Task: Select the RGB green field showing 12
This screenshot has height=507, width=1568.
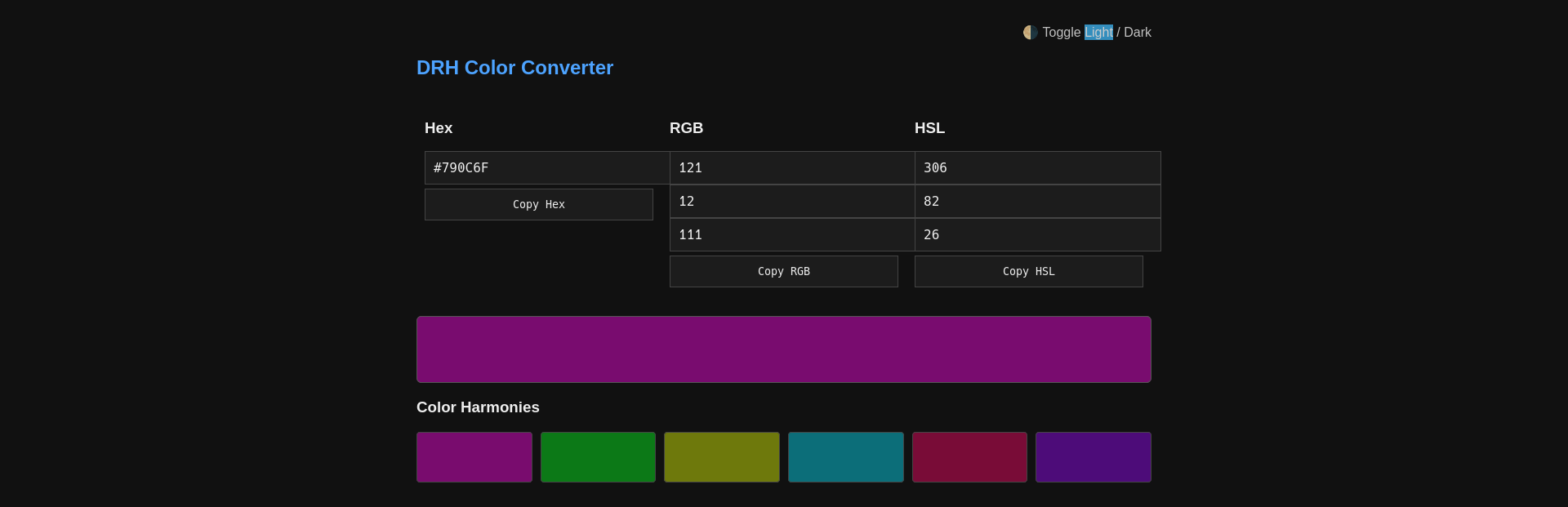Action: [791, 202]
